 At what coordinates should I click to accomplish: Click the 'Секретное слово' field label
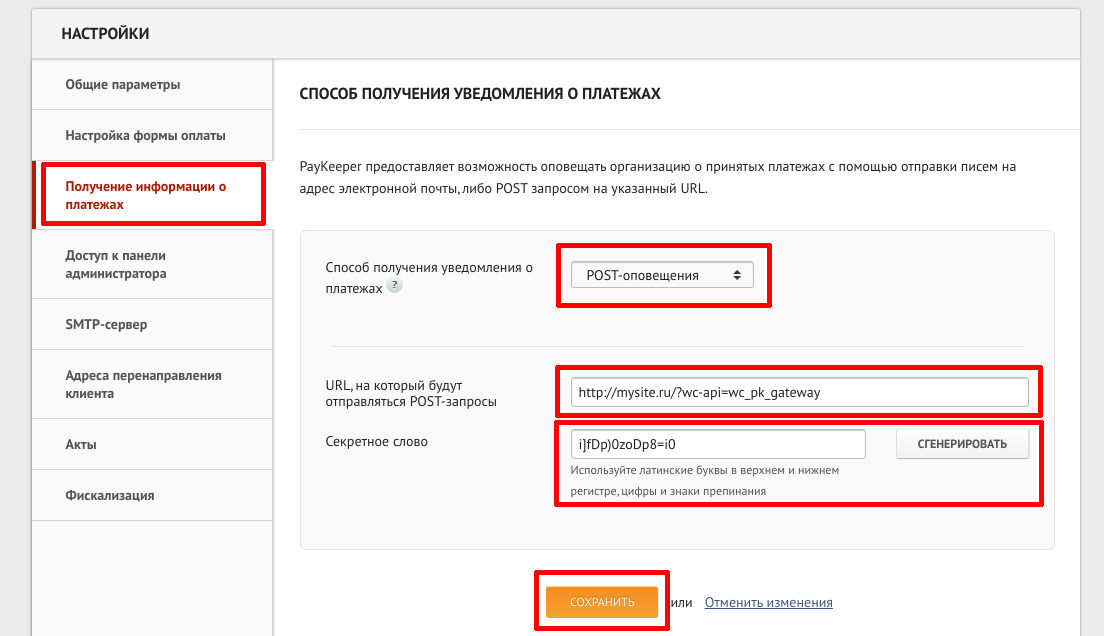[376, 441]
